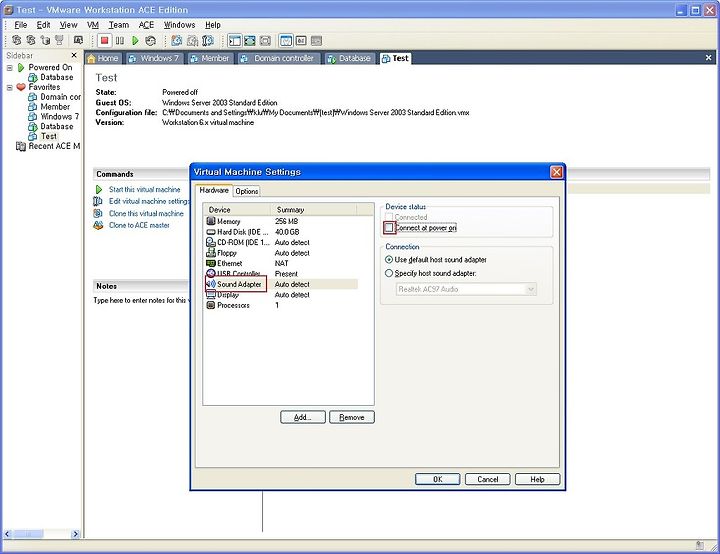Click the Clone to ACE master link

[139, 225]
